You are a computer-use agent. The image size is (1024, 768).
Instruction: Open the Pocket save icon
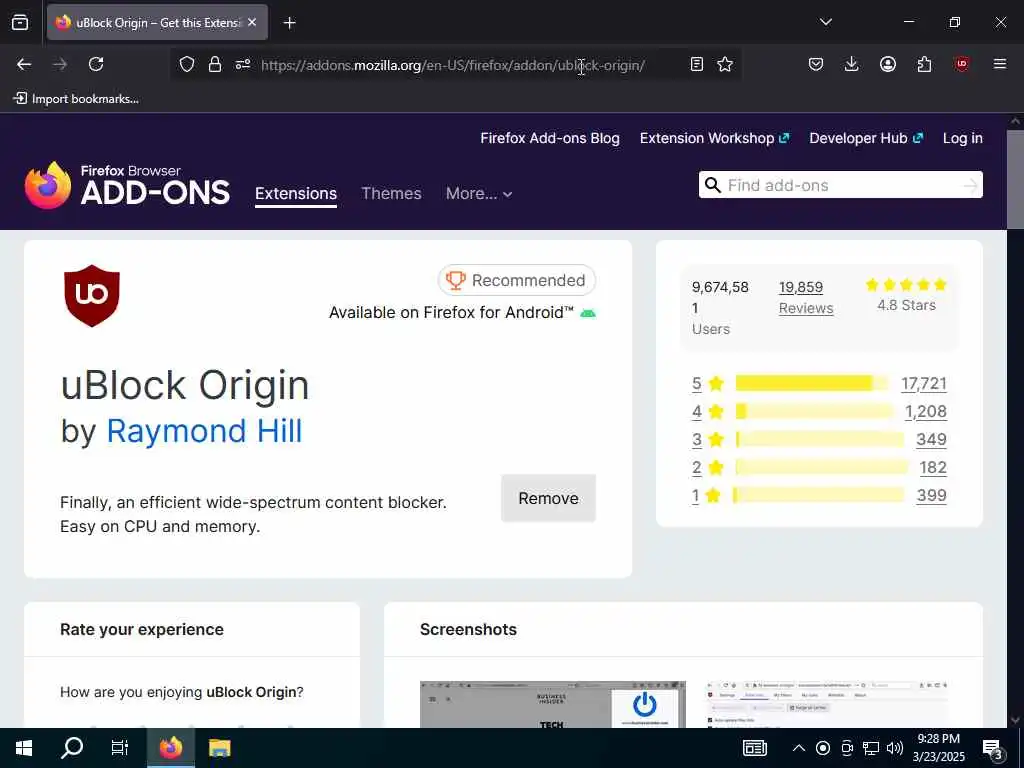coord(816,64)
